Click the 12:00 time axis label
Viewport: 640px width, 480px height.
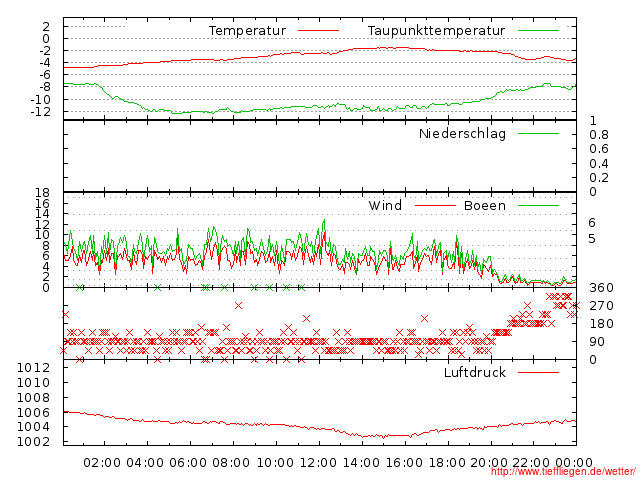point(318,462)
